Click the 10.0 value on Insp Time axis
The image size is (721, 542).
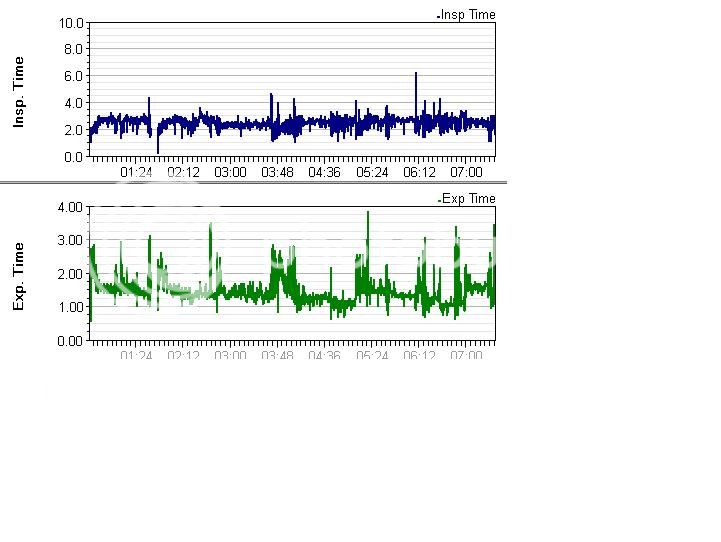pyautogui.click(x=71, y=22)
